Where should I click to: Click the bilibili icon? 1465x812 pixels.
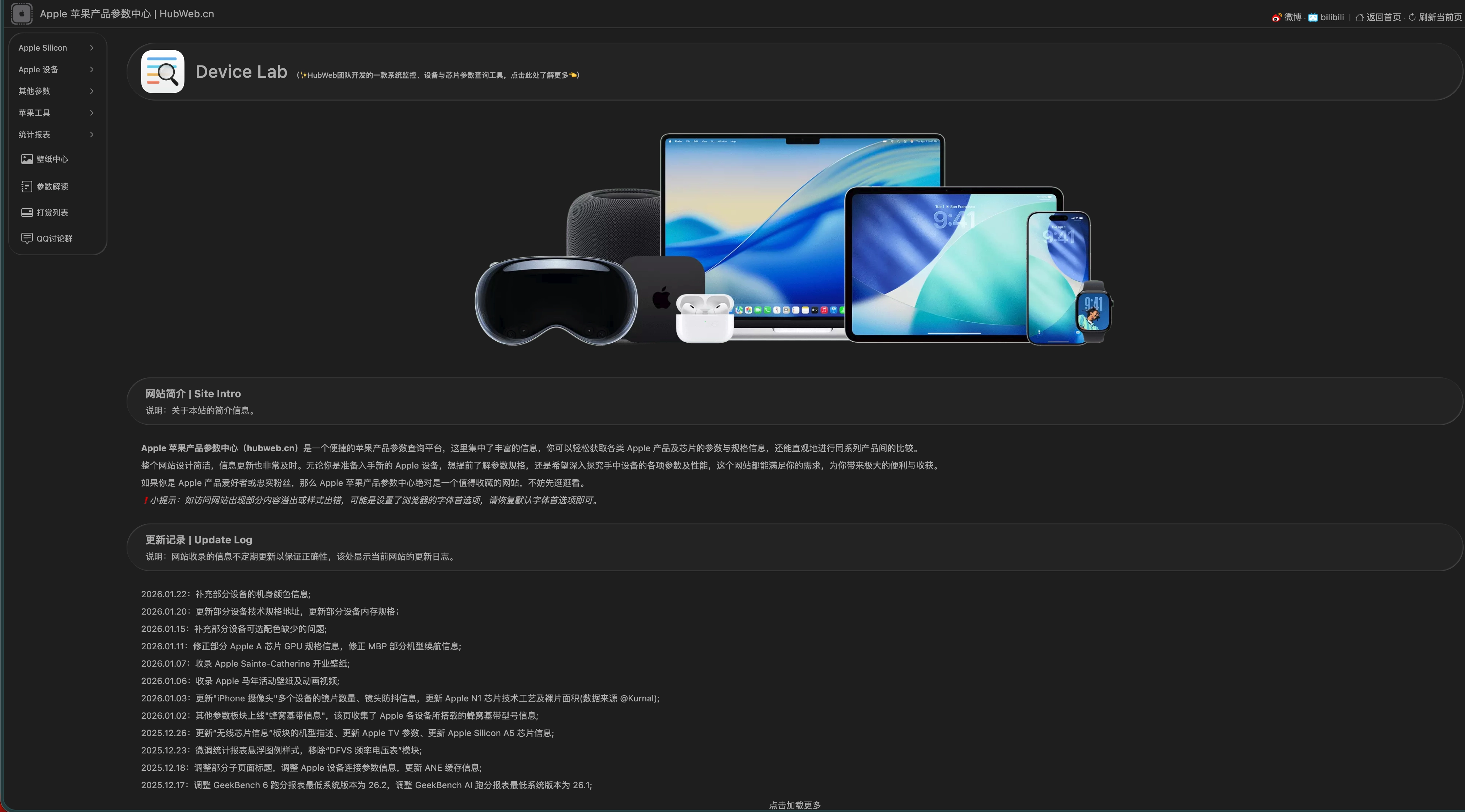coord(1313,18)
